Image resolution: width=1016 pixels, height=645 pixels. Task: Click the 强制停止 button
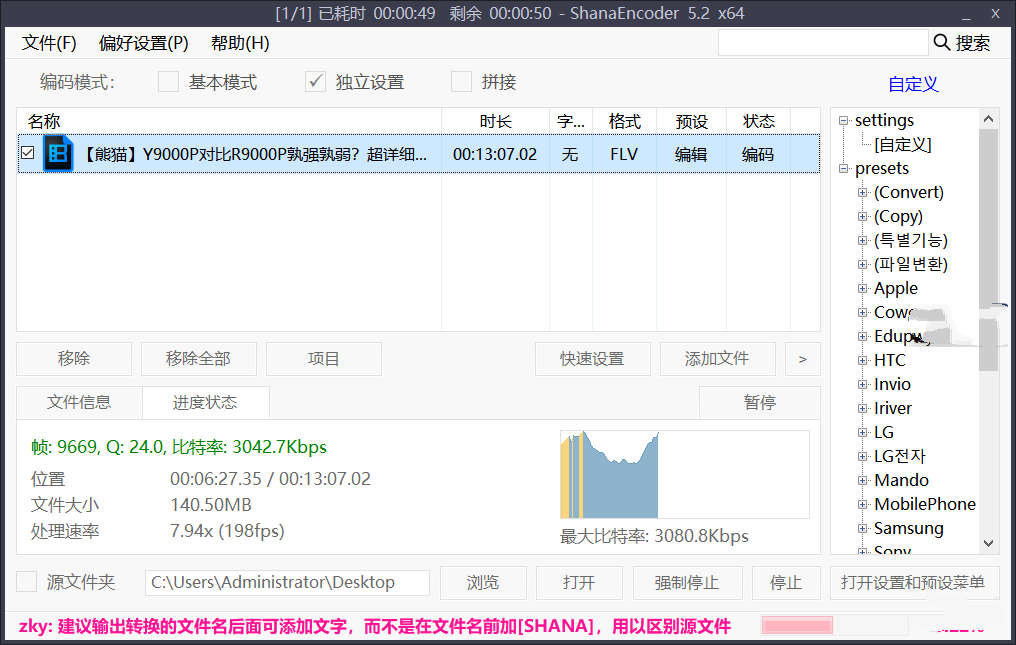coord(688,582)
